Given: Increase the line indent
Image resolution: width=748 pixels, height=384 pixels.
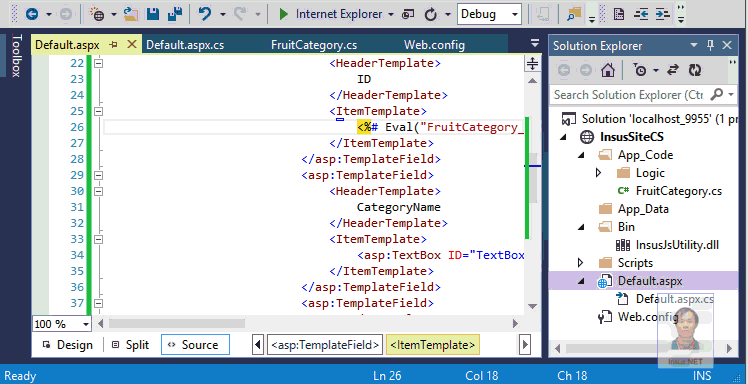Looking at the screenshot, I should point(663,14).
